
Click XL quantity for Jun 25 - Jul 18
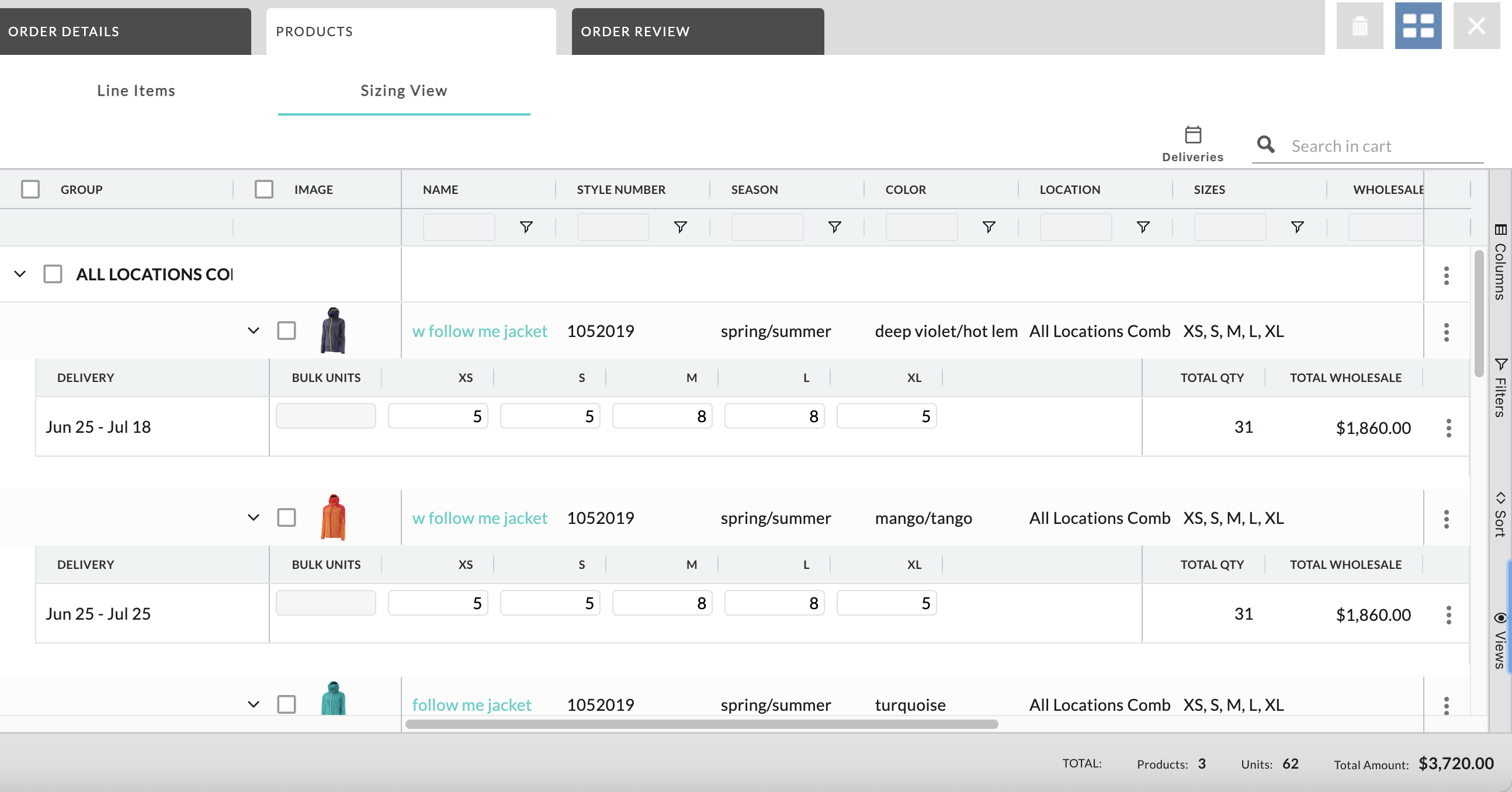pyautogui.click(x=886, y=416)
